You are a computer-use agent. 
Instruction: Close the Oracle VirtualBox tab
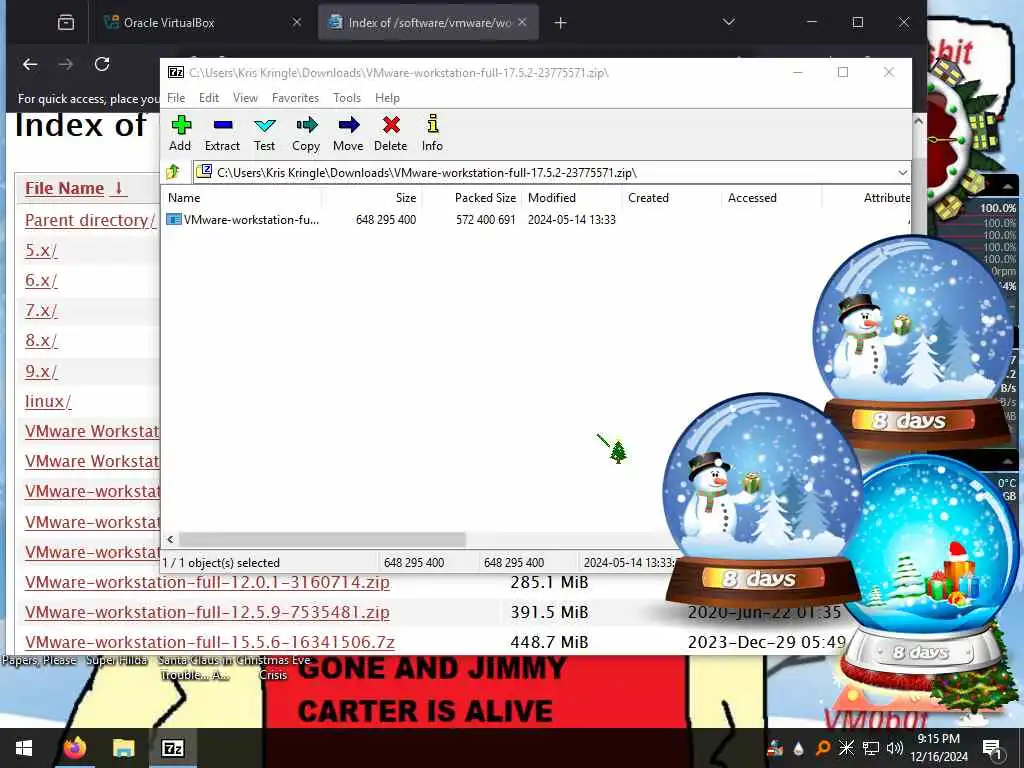click(296, 22)
